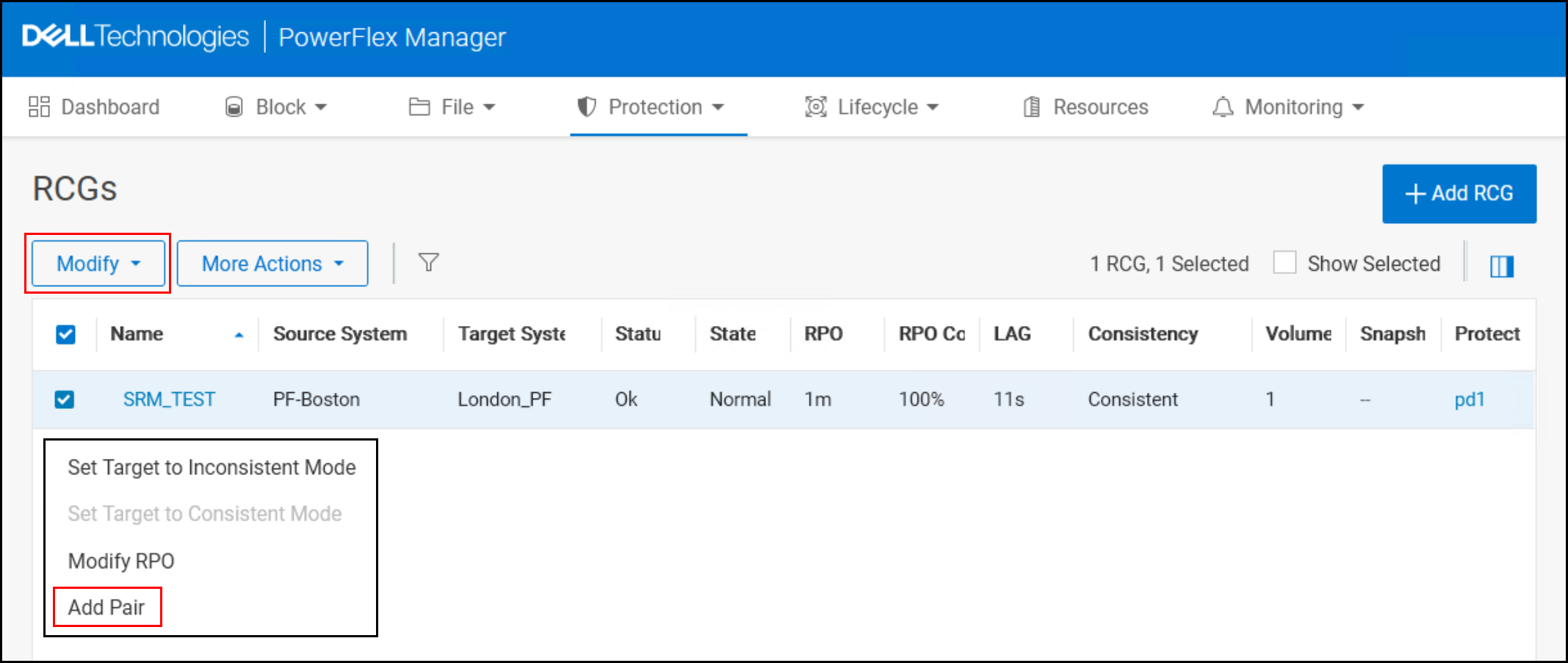Open the Resources tab

(x=1086, y=107)
